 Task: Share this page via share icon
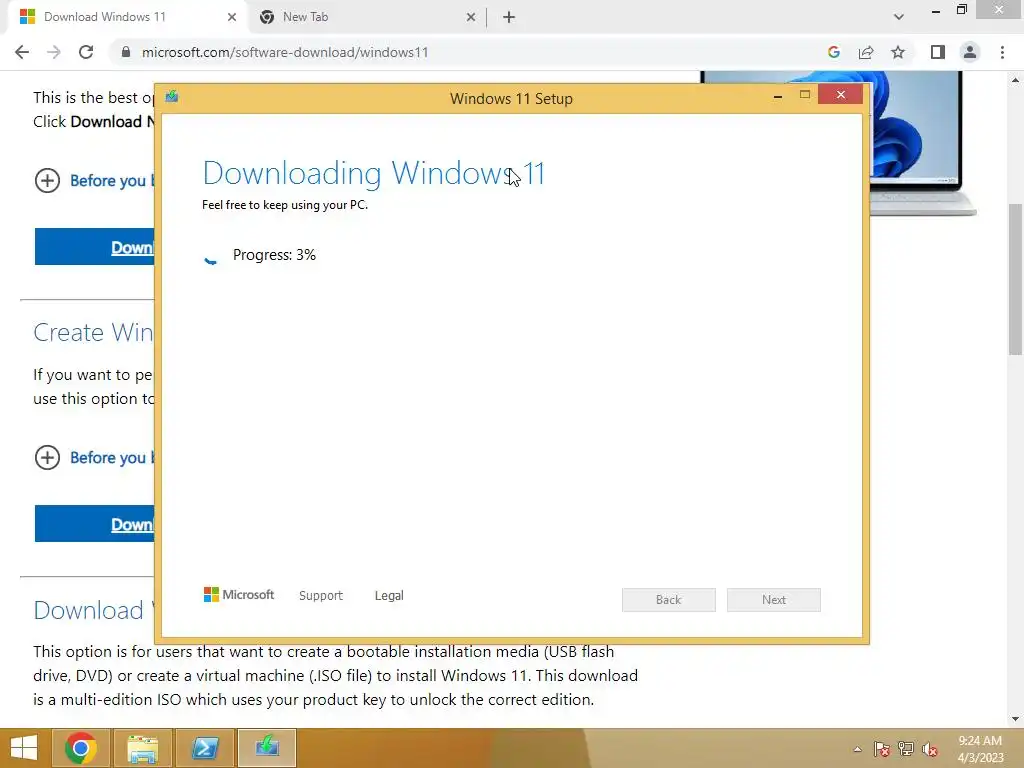click(x=866, y=52)
